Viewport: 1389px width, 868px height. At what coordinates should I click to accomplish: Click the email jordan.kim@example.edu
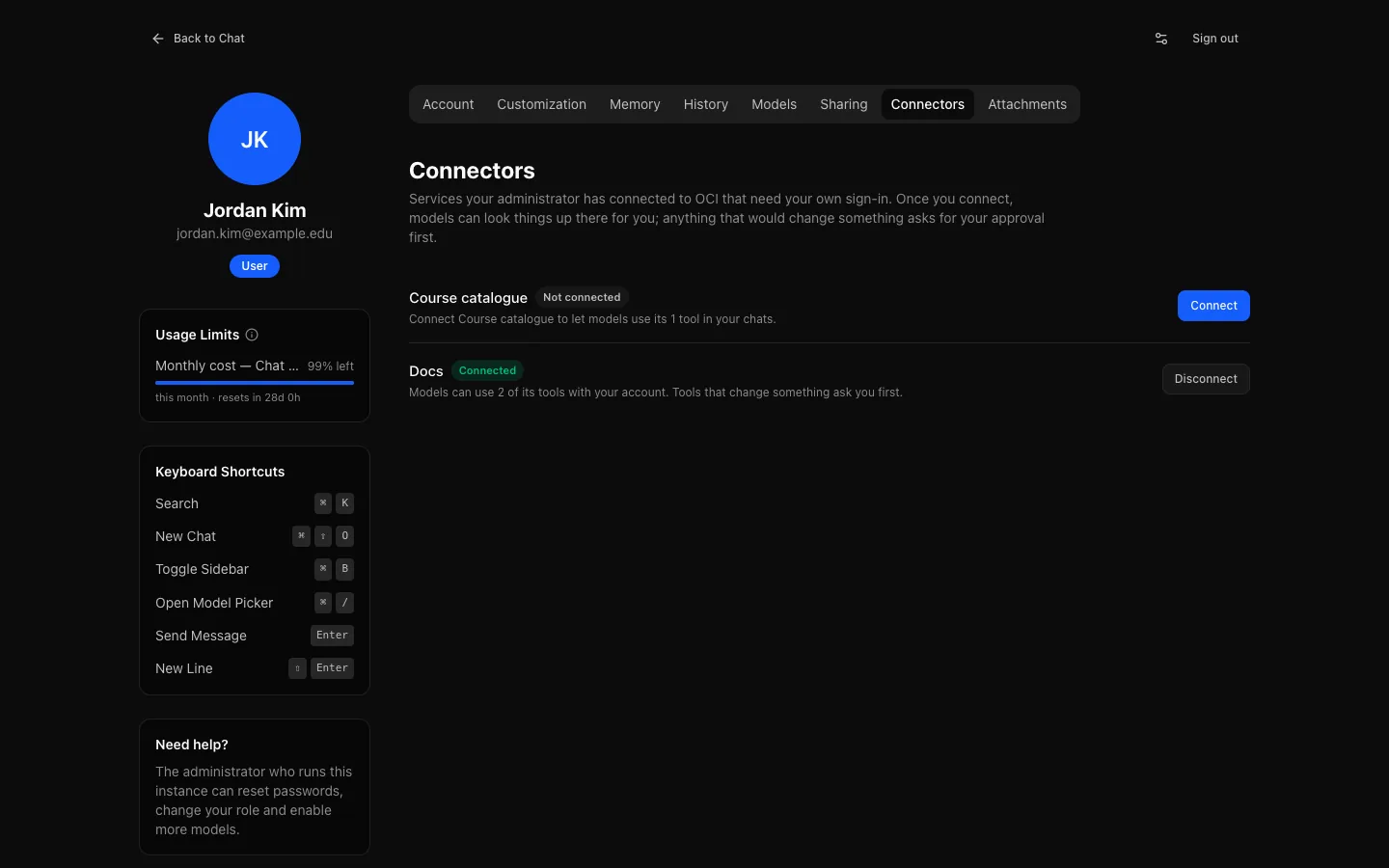click(255, 233)
